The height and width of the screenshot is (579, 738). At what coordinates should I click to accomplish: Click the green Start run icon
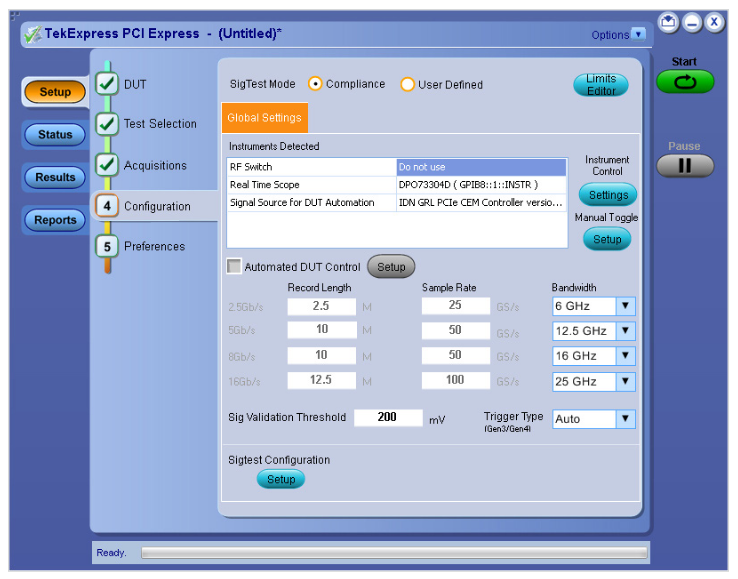(685, 82)
